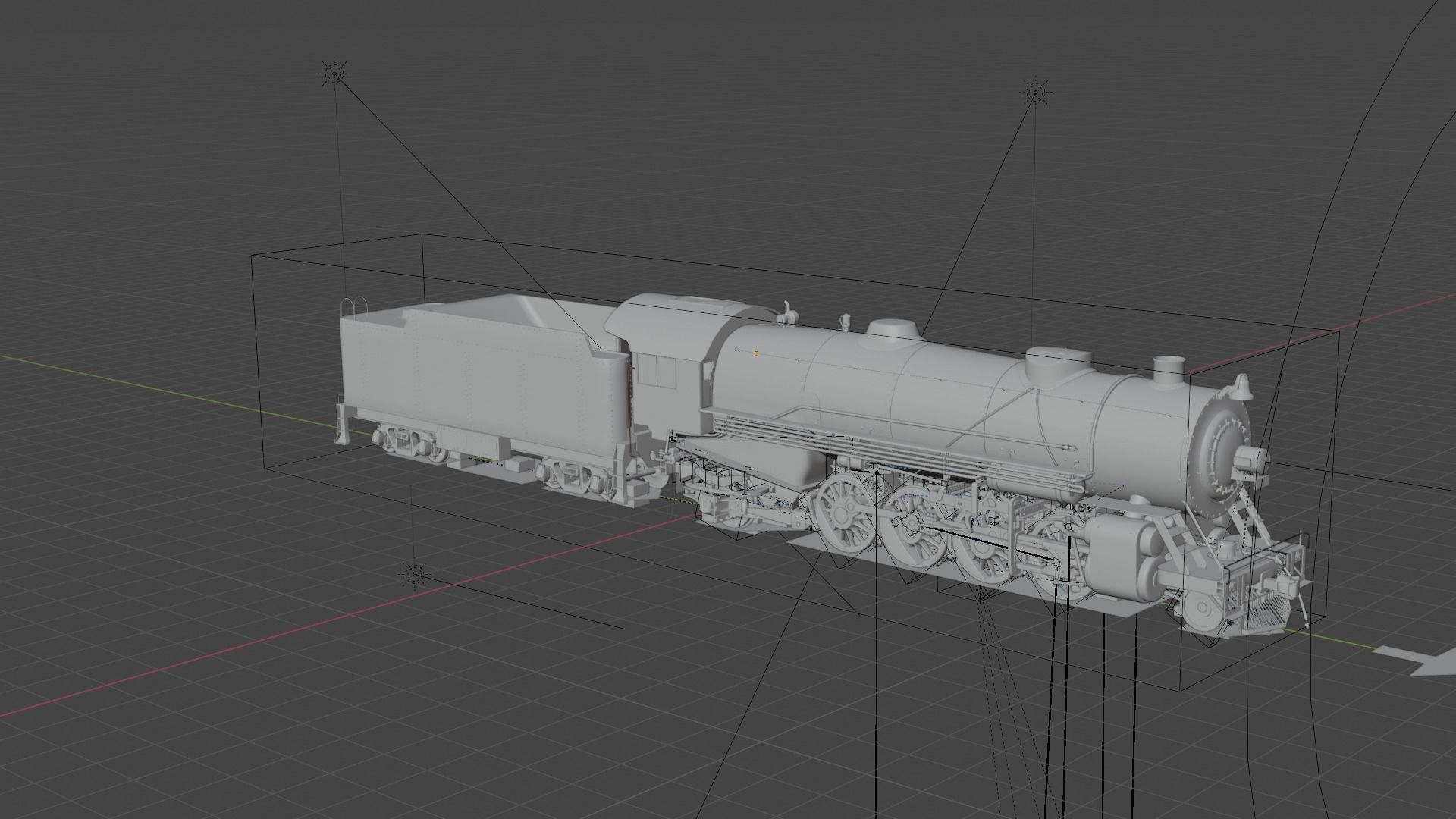Select the tender's front wheel truck
Image resolution: width=1456 pixels, height=819 pixels.
578,479
